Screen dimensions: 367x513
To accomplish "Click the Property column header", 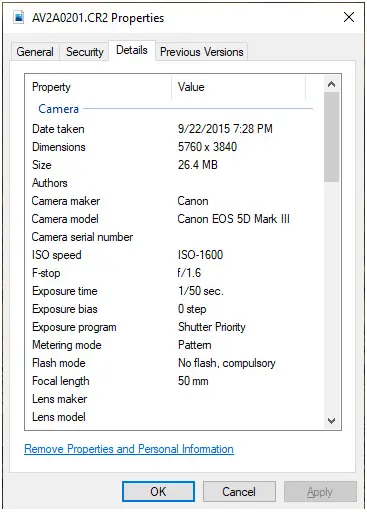I will pyautogui.click(x=98, y=87).
